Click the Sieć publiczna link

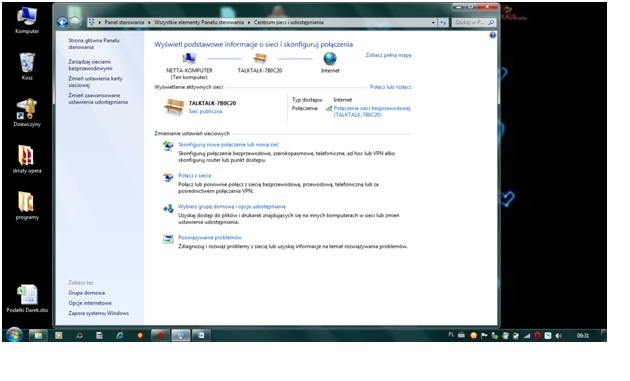pos(205,111)
